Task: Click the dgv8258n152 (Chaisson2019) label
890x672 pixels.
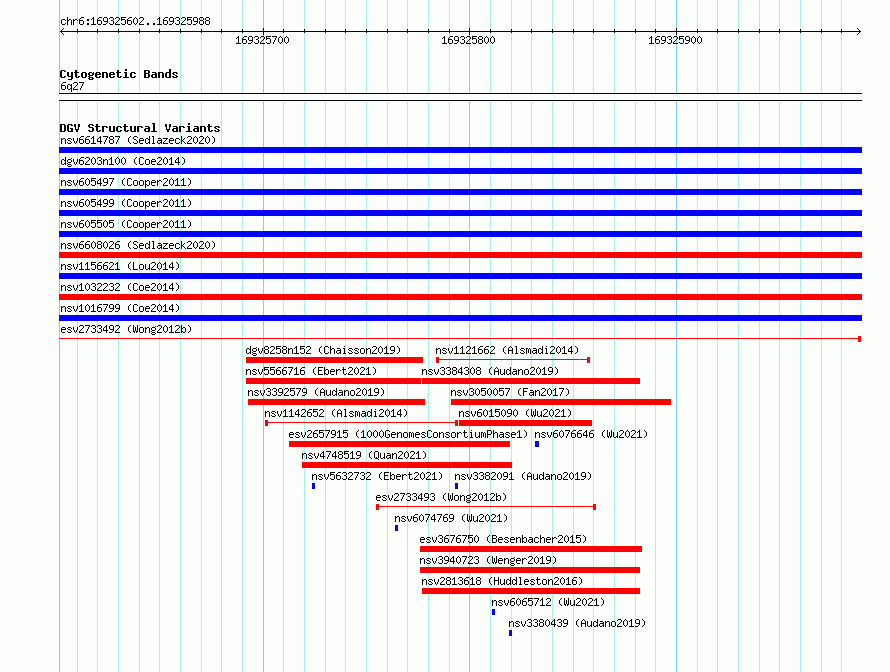Action: pyautogui.click(x=323, y=350)
